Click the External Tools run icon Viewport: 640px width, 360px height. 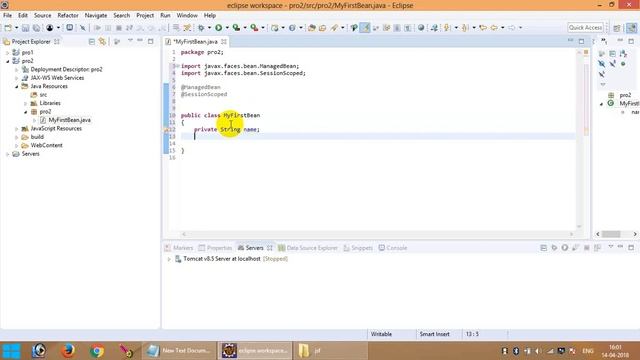point(254,28)
